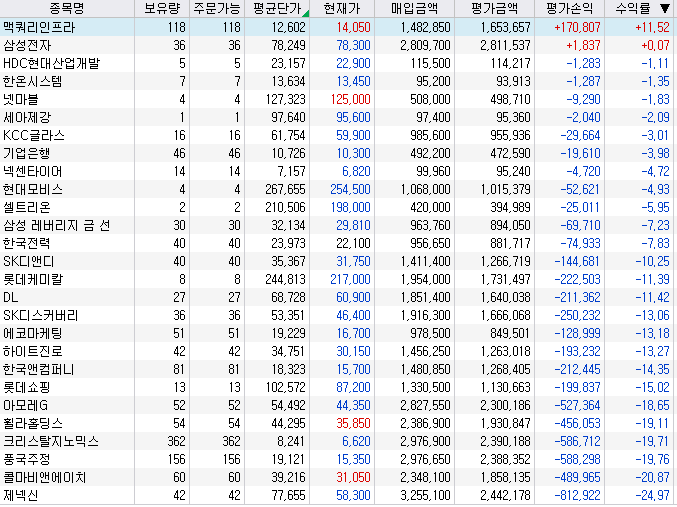
Task: Sort by the 종목명 column header
Action: [x=67, y=8]
